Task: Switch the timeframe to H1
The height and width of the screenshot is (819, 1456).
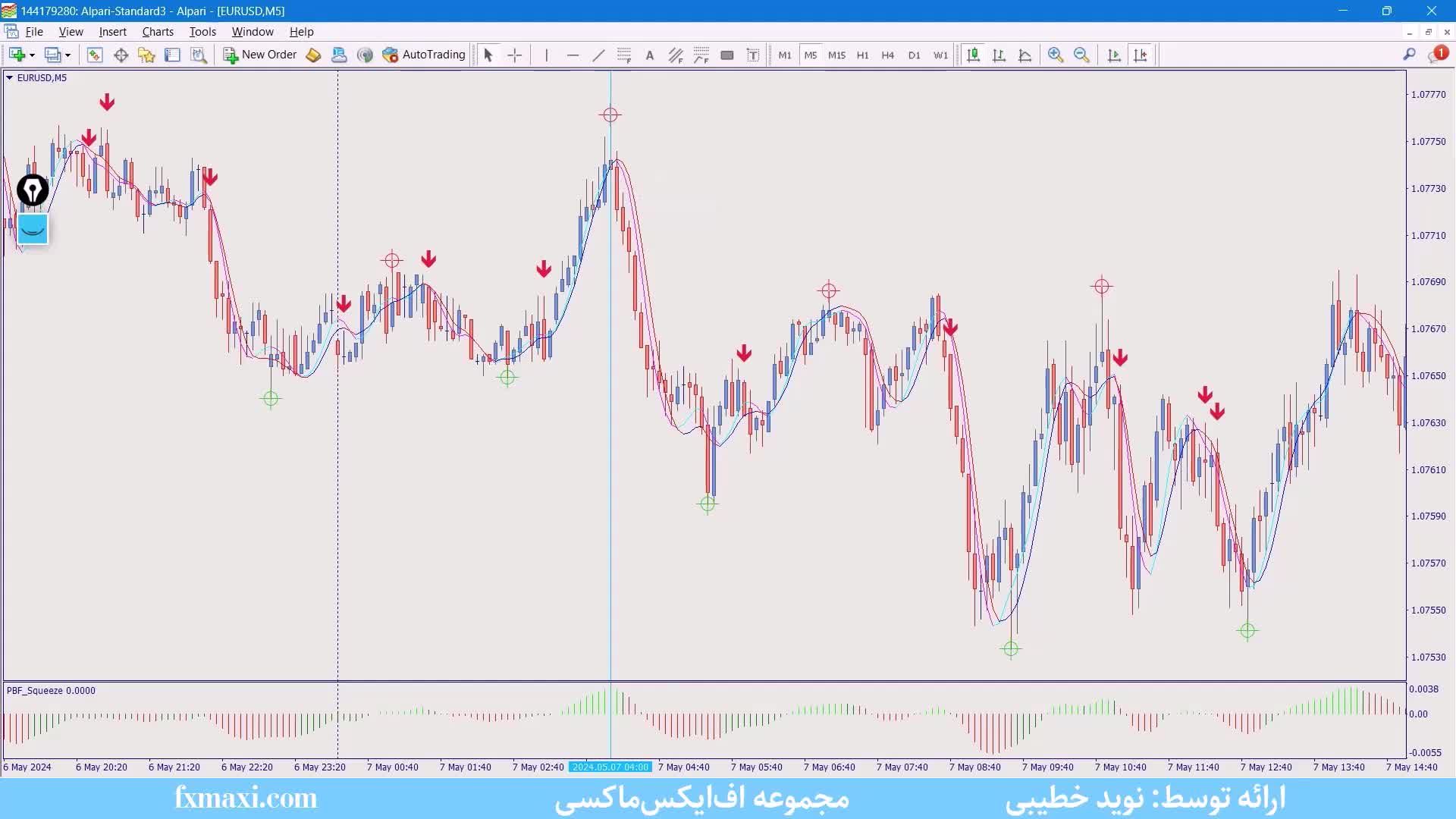Action: click(x=862, y=55)
